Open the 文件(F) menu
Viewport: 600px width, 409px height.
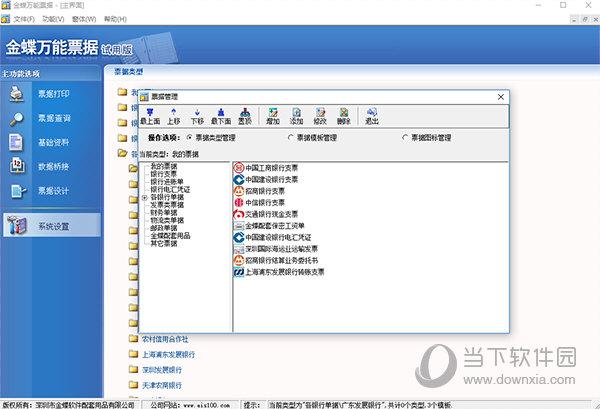click(24, 19)
